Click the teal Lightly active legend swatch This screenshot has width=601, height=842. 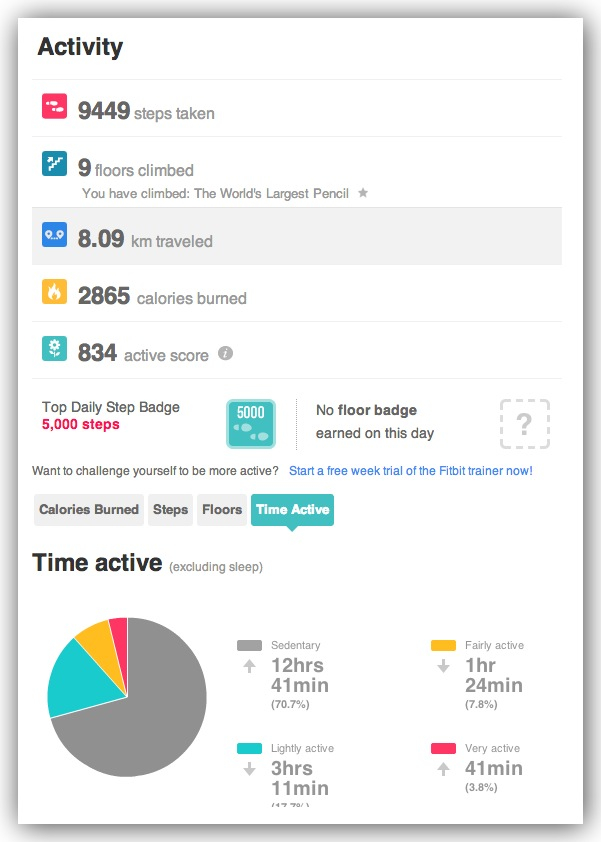pyautogui.click(x=249, y=748)
